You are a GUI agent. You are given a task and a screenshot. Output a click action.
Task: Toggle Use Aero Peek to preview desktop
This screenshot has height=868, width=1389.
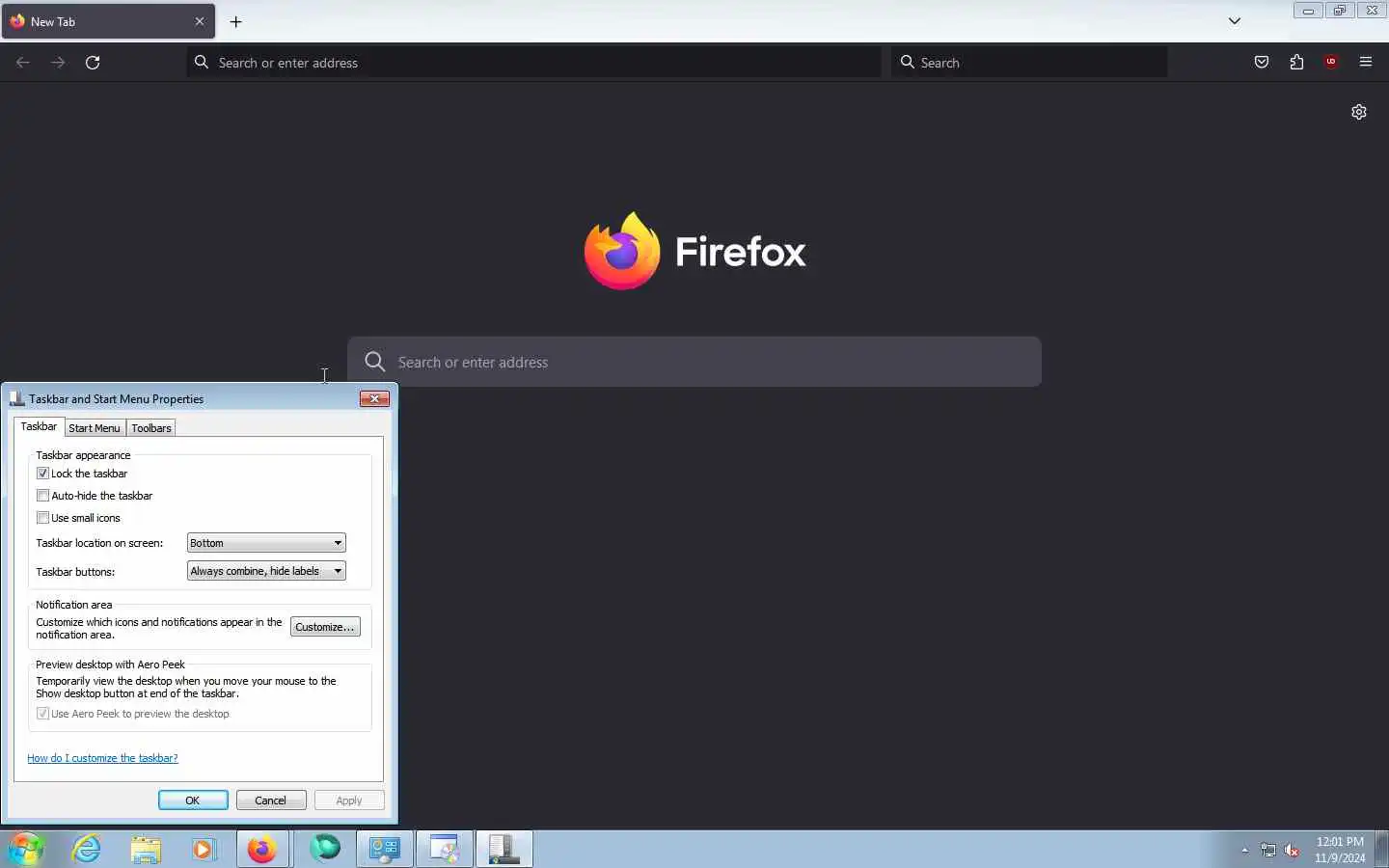[x=42, y=714]
